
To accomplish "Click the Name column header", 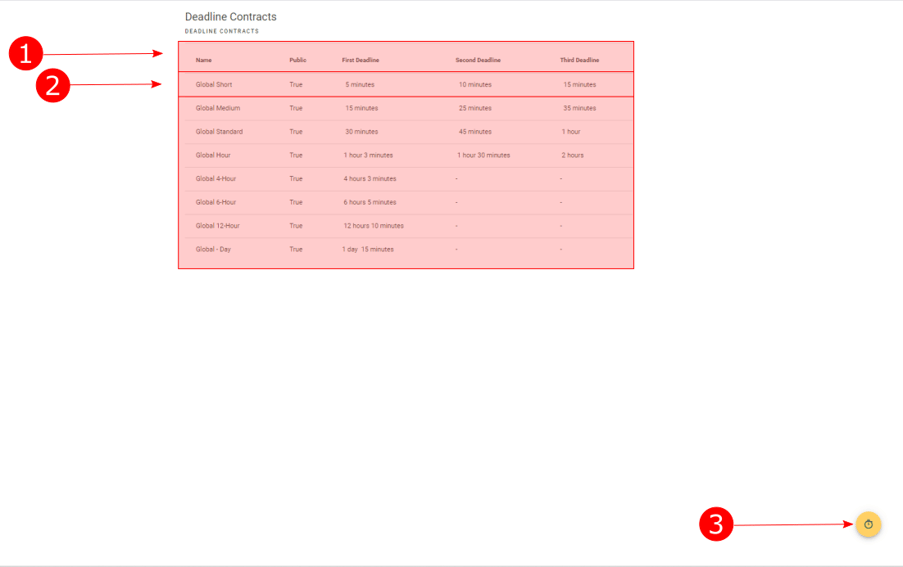I will pos(204,60).
